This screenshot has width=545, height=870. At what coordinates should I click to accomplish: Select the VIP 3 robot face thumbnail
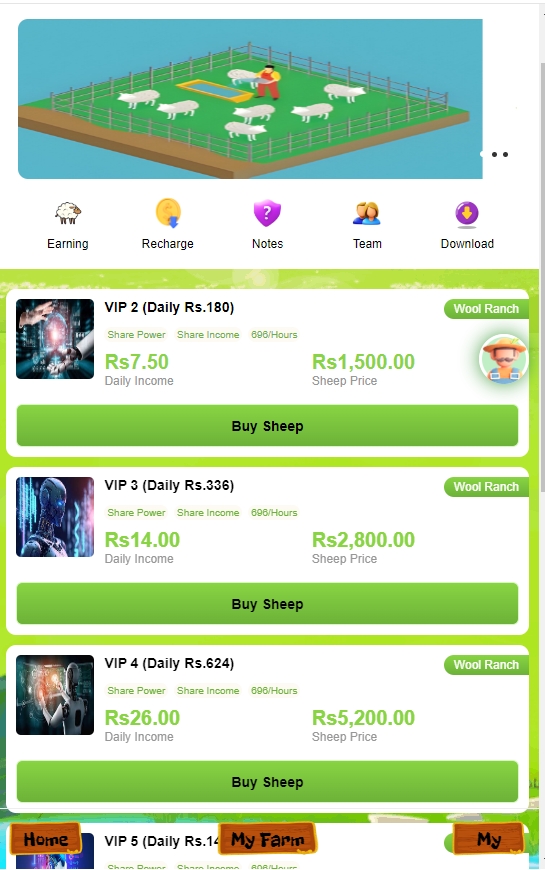pos(55,517)
